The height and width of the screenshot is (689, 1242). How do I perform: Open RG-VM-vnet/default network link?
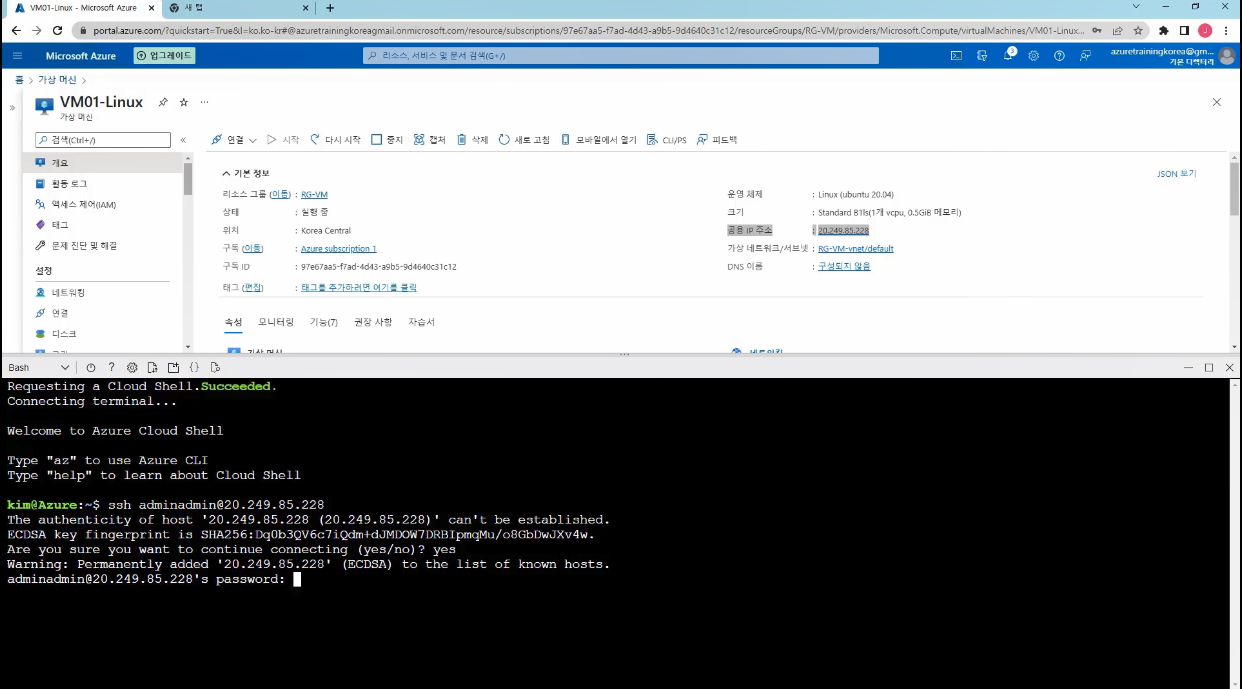[x=855, y=248]
